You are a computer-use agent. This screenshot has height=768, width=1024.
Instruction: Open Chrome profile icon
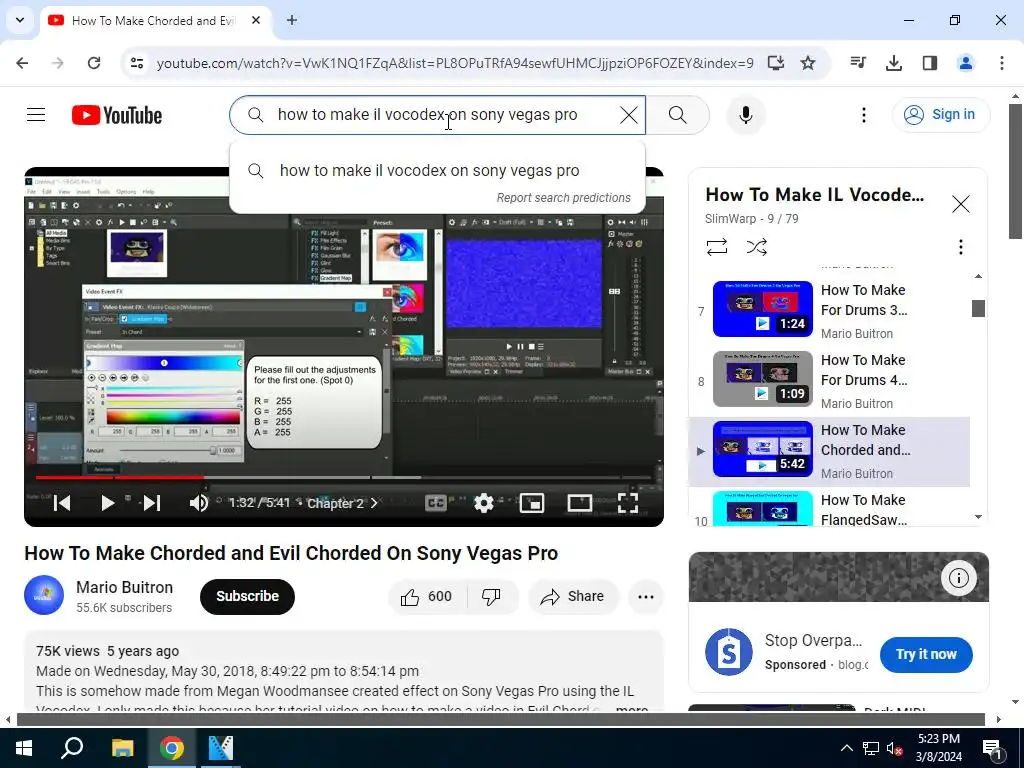(x=965, y=63)
